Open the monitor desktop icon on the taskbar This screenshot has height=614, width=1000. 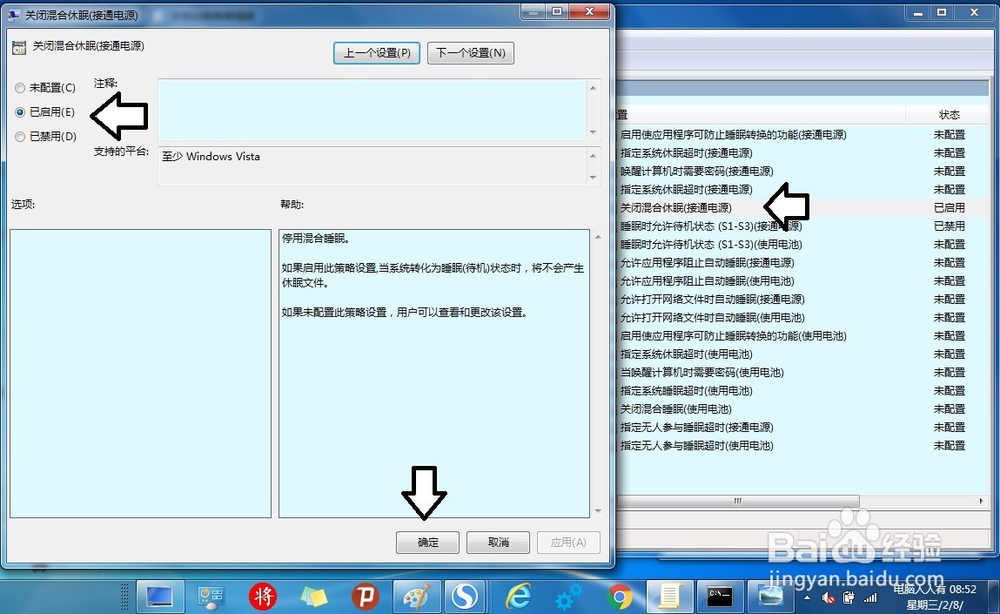(x=159, y=597)
